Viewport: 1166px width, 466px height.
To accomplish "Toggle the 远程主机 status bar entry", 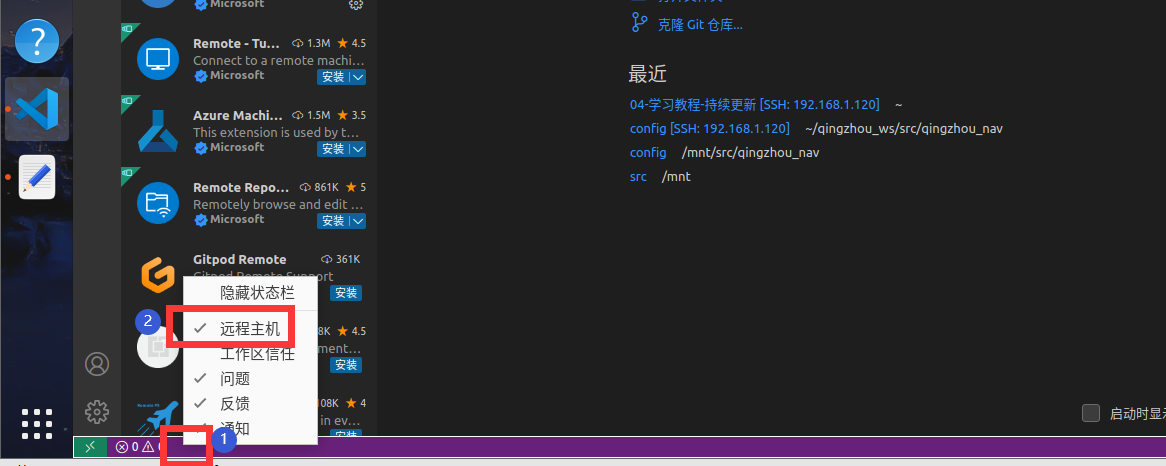I will 250,328.
